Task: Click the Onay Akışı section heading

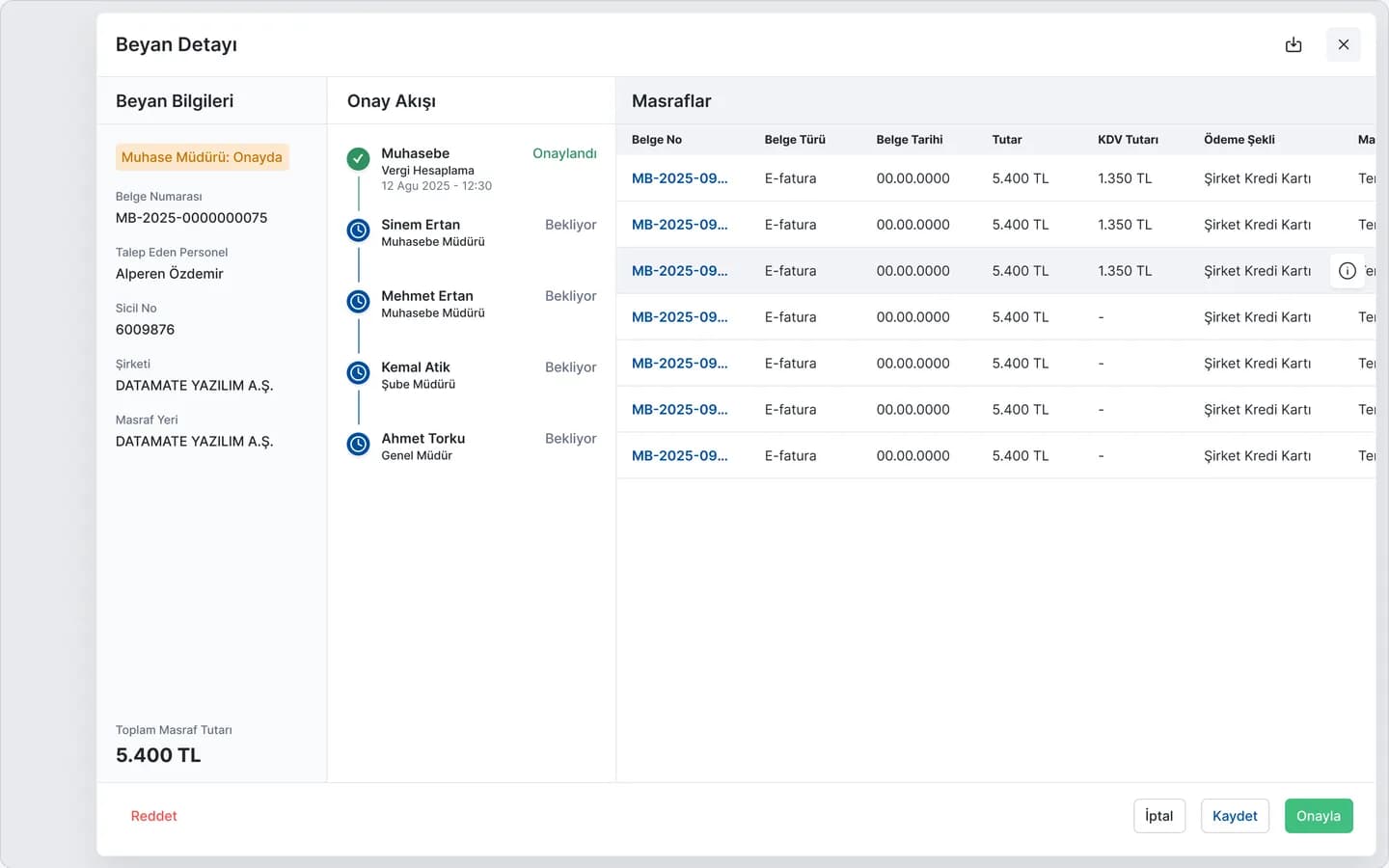Action: click(x=392, y=101)
